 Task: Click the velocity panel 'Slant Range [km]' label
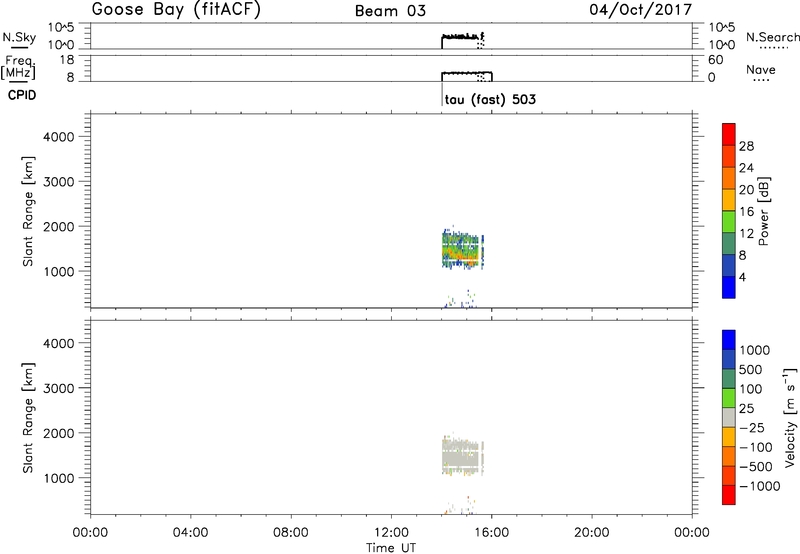(x=28, y=418)
